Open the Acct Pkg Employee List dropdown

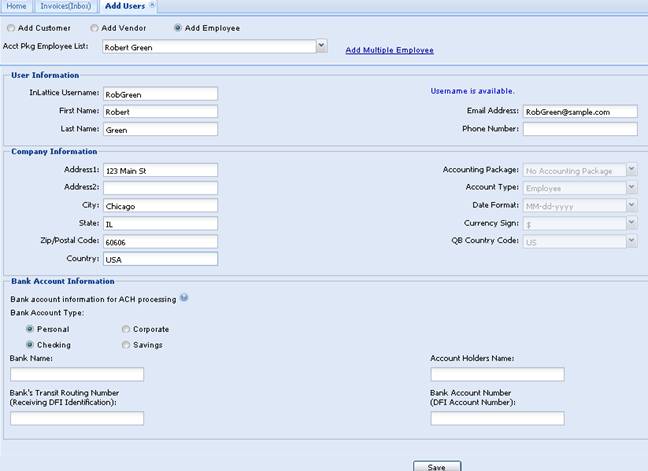point(321,46)
